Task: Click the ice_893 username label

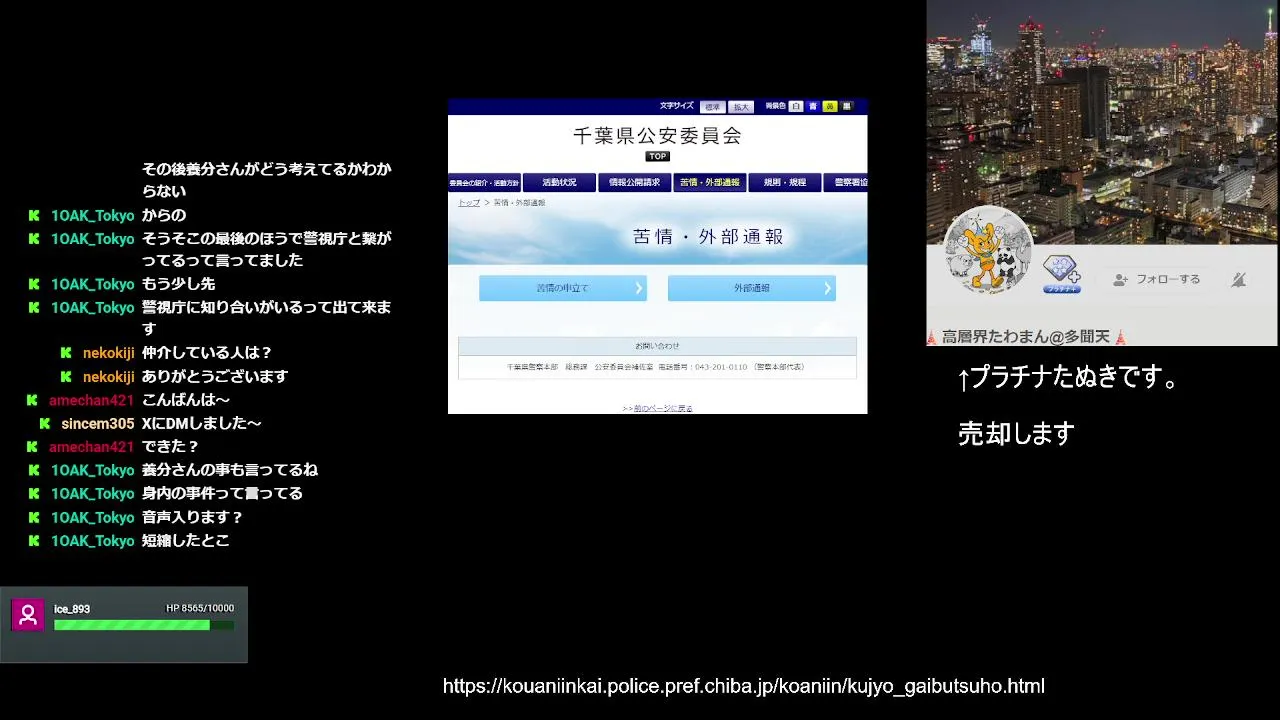Action: tap(72, 609)
